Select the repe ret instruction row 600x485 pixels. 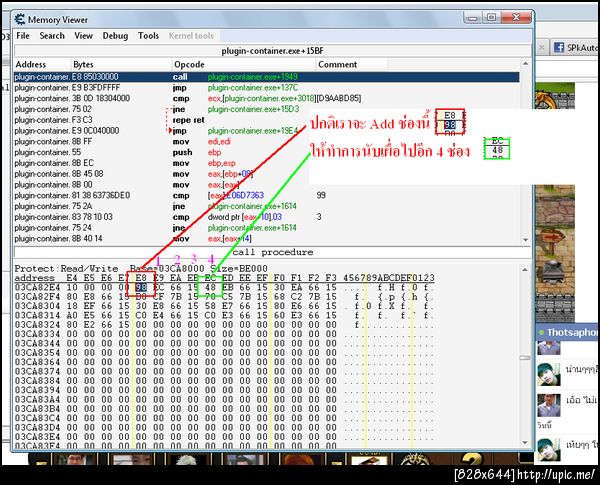pyautogui.click(x=267, y=120)
